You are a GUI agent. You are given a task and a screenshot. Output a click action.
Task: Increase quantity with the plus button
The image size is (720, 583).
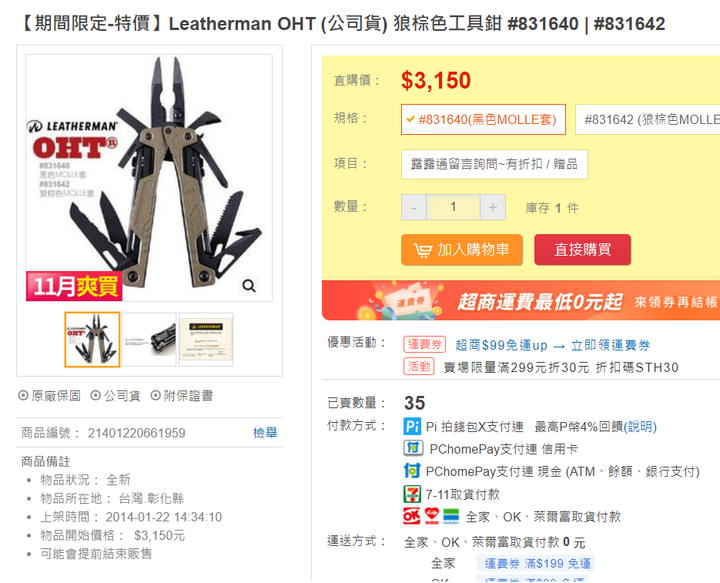493,207
